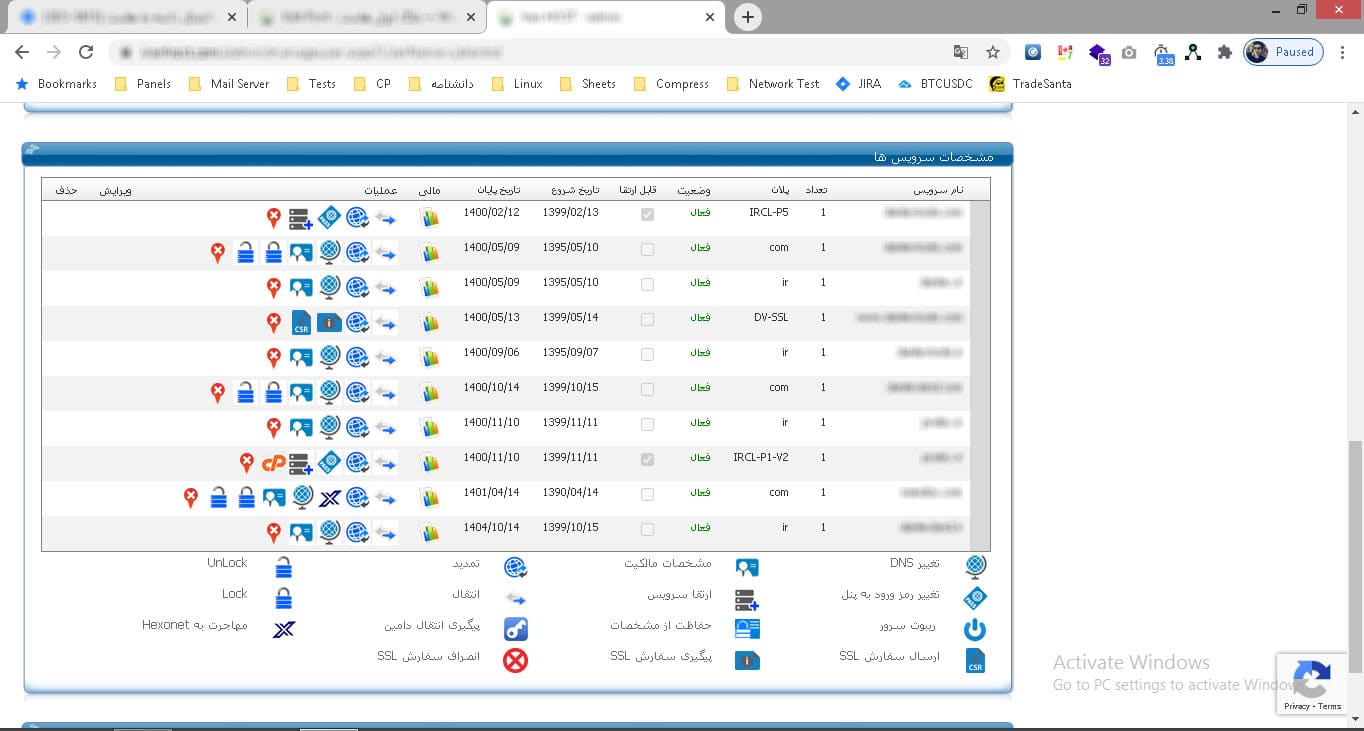The height and width of the screenshot is (731, 1364).
Task: Click reCAPTCHA Privacy link
Action: pyautogui.click(x=1297, y=706)
